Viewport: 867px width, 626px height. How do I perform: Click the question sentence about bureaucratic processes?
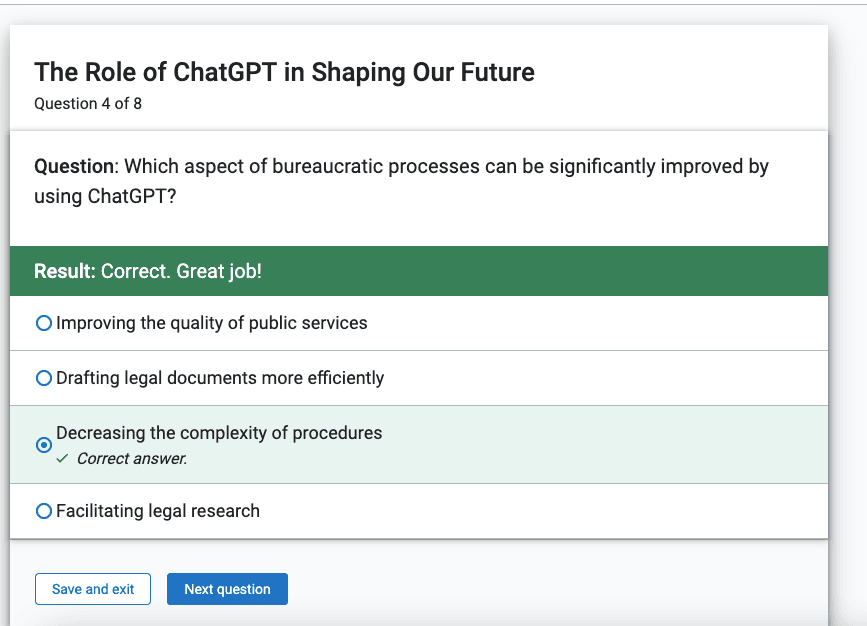click(x=401, y=181)
